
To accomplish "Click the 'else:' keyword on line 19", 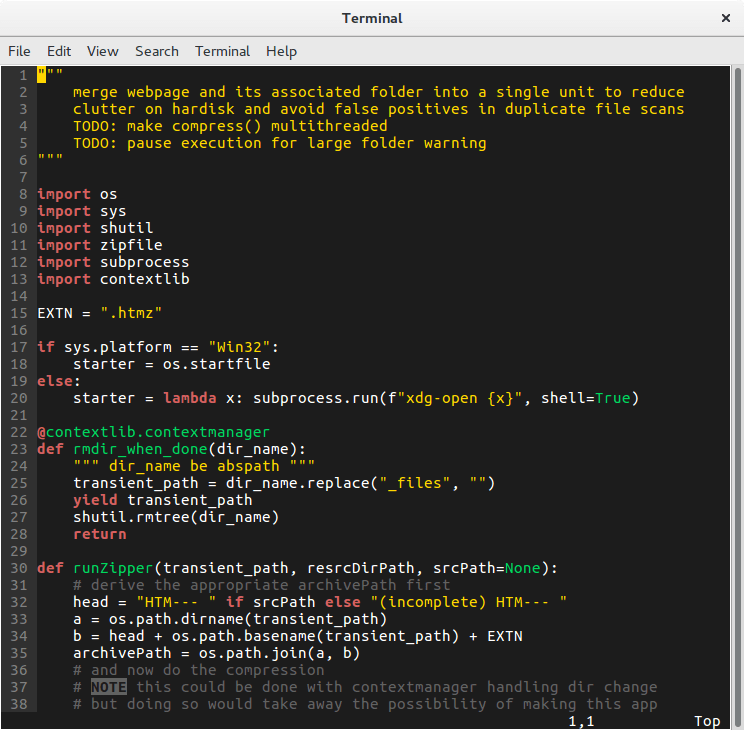I will pos(59,381).
